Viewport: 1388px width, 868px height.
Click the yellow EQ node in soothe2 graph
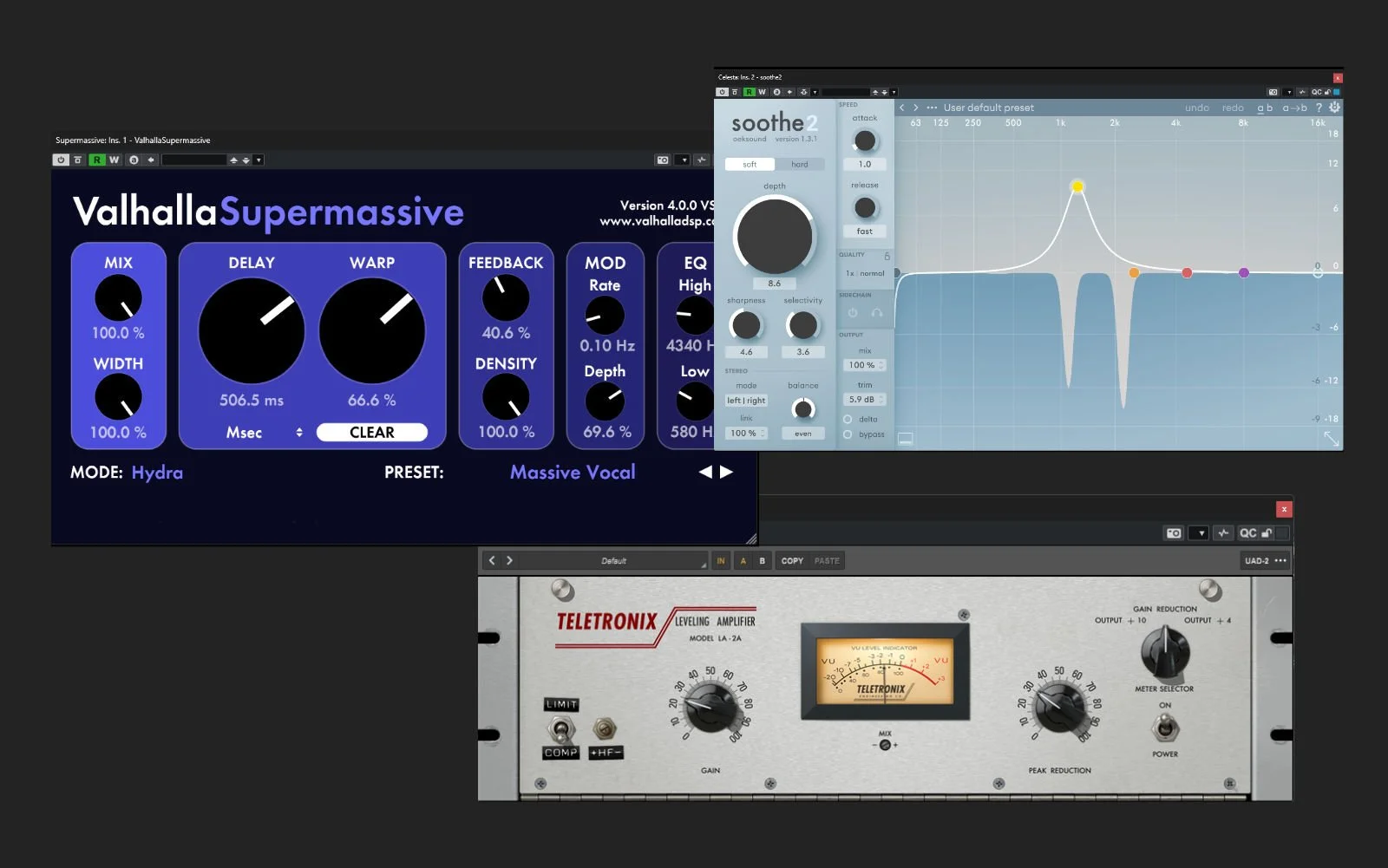pyautogui.click(x=1077, y=186)
